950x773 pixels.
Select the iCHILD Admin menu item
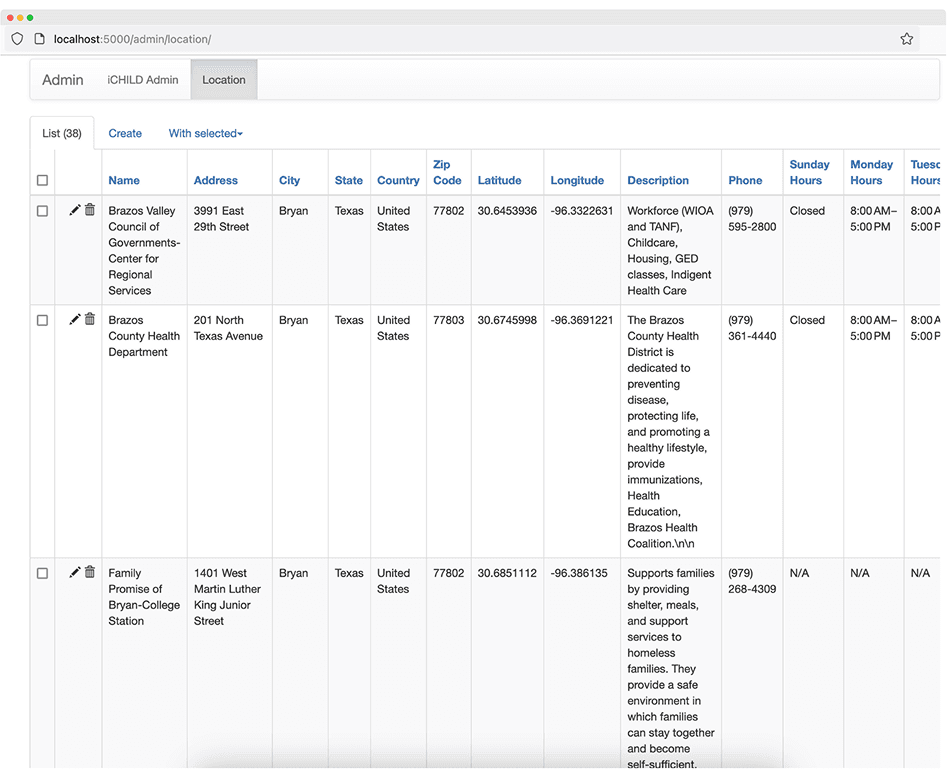point(142,79)
